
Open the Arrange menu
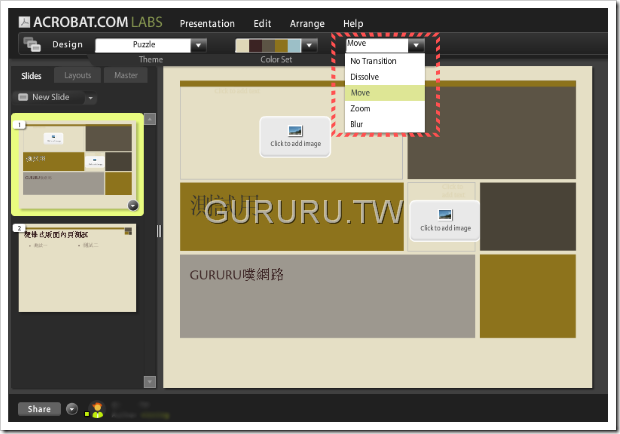point(307,24)
